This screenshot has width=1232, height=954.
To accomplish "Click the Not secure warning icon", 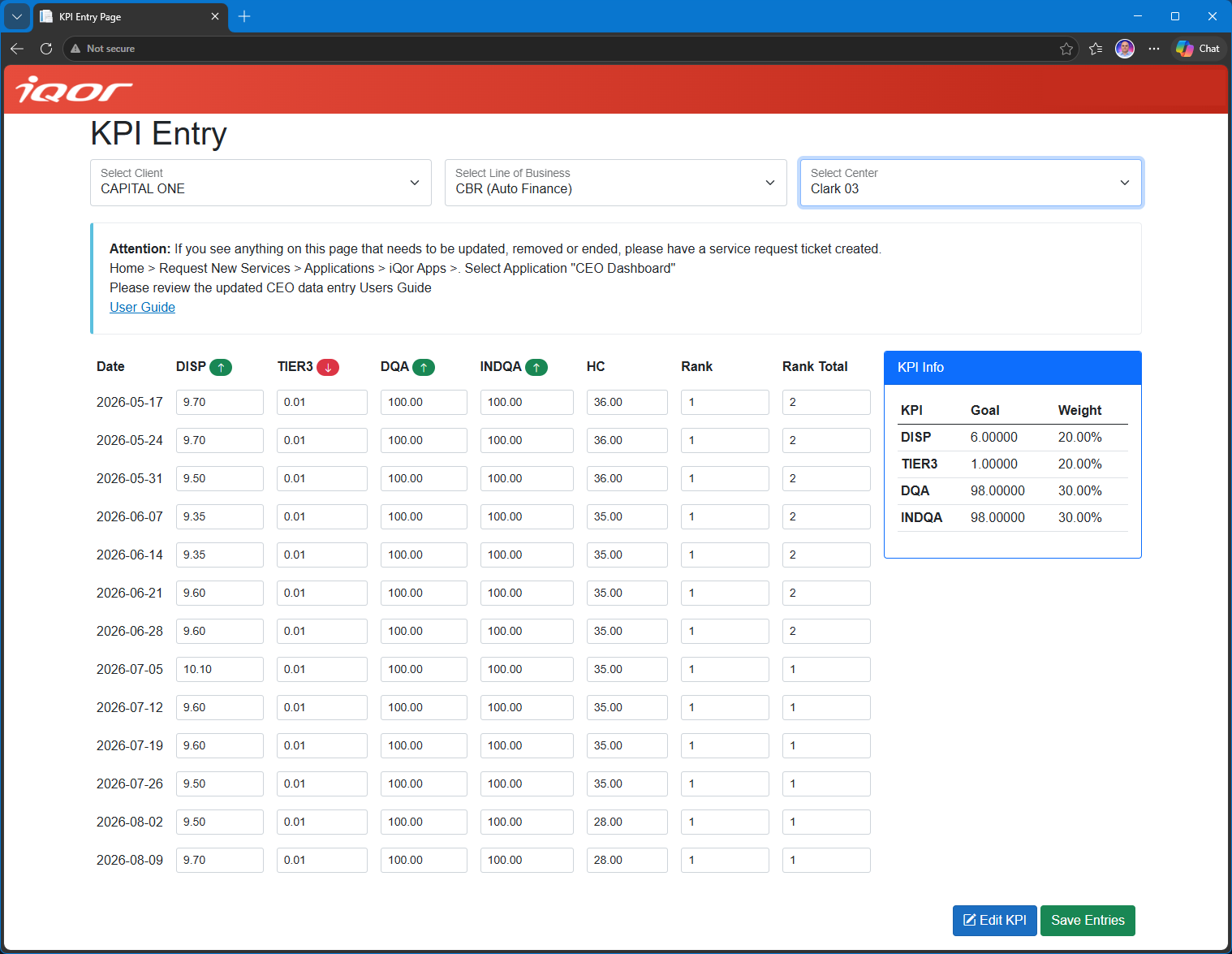I will coord(76,49).
